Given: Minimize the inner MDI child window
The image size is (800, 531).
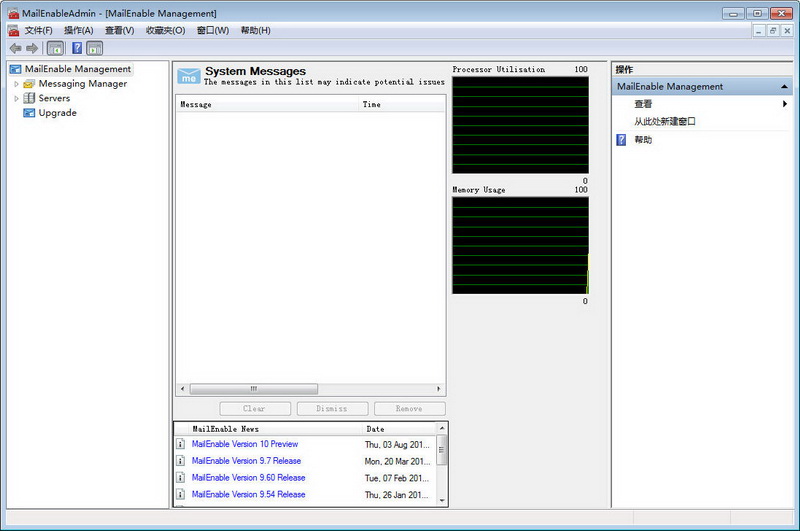Looking at the screenshot, I should (759, 31).
